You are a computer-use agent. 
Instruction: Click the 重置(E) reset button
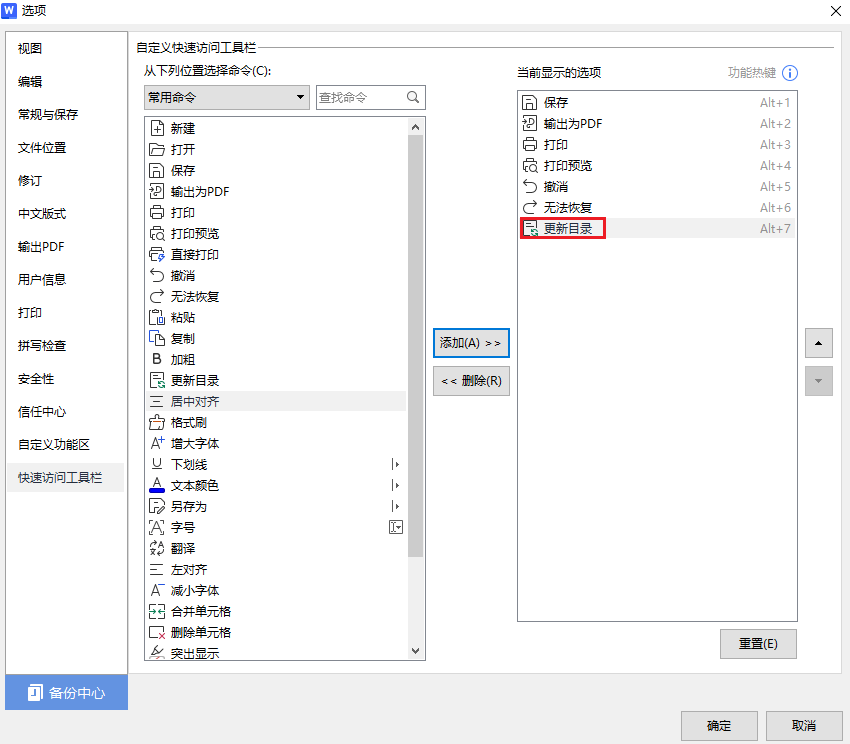[x=758, y=643]
